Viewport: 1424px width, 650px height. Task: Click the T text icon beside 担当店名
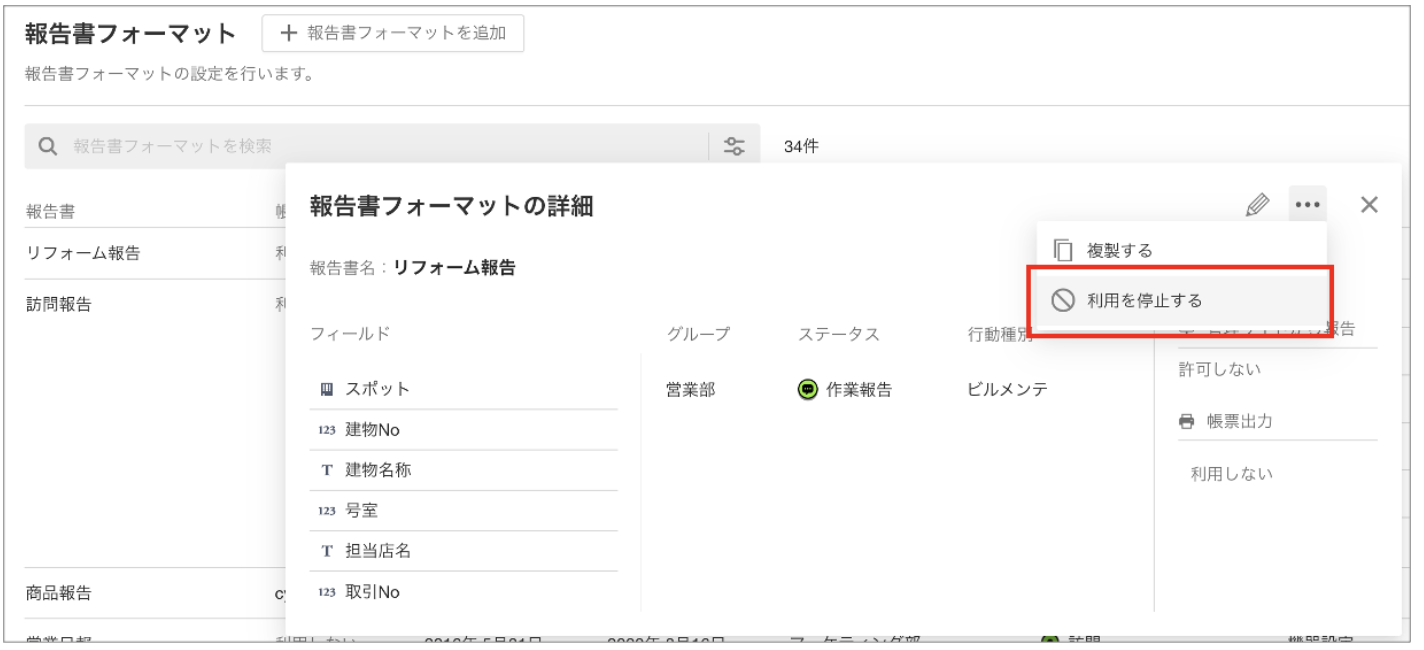(326, 552)
